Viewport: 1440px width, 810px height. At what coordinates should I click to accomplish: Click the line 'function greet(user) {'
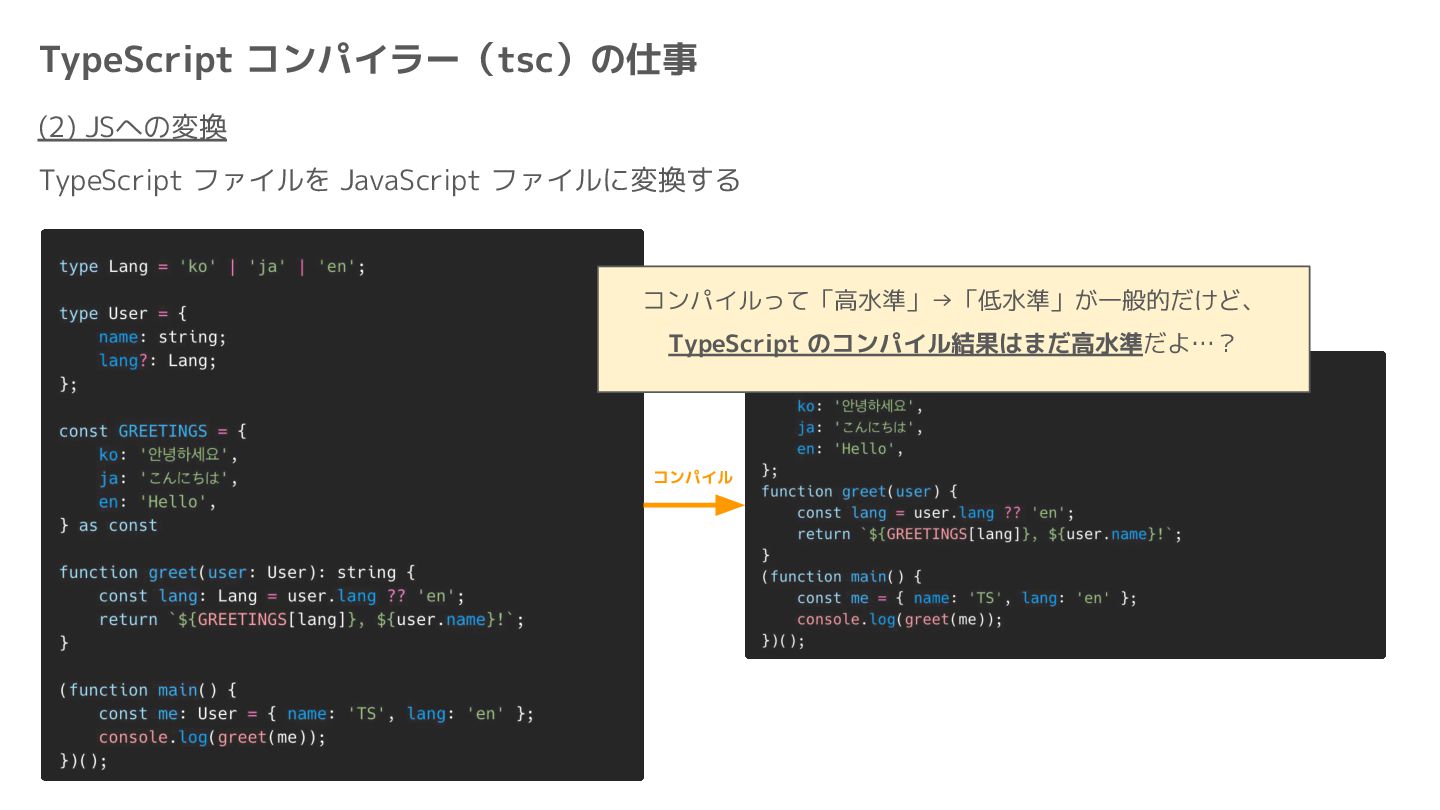(x=860, y=491)
